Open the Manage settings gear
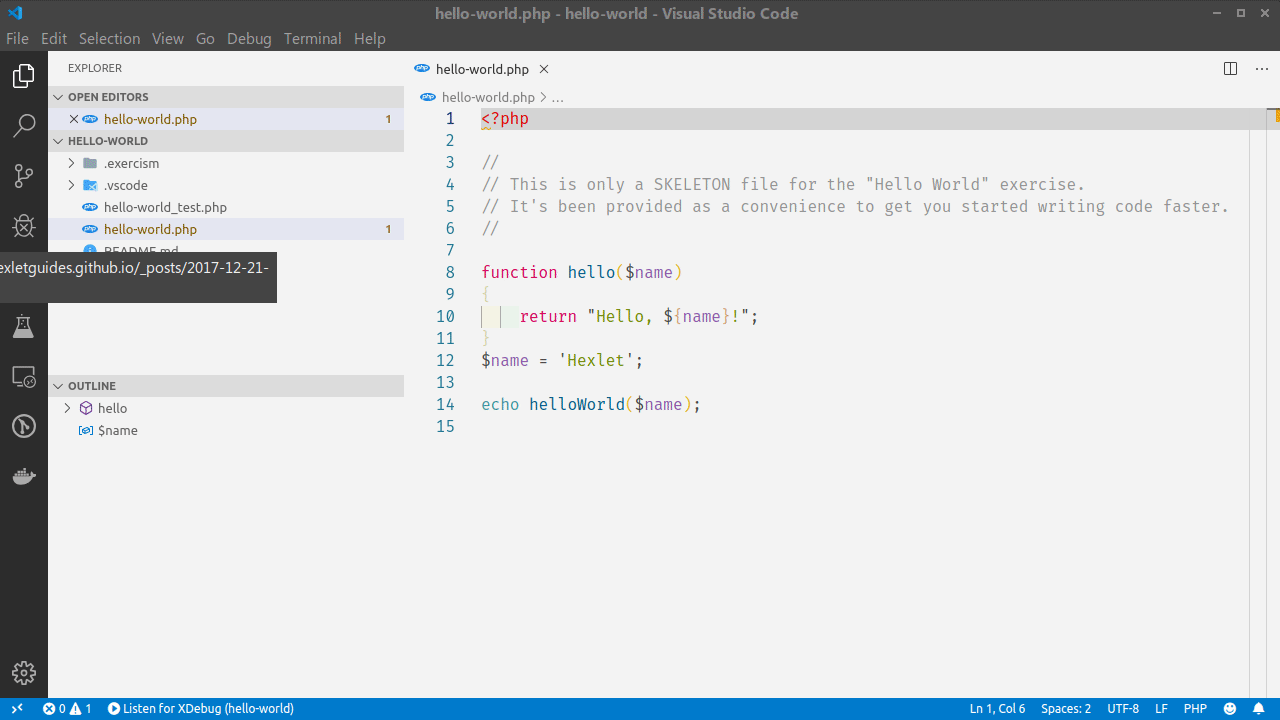The height and width of the screenshot is (720, 1280). (x=23, y=673)
